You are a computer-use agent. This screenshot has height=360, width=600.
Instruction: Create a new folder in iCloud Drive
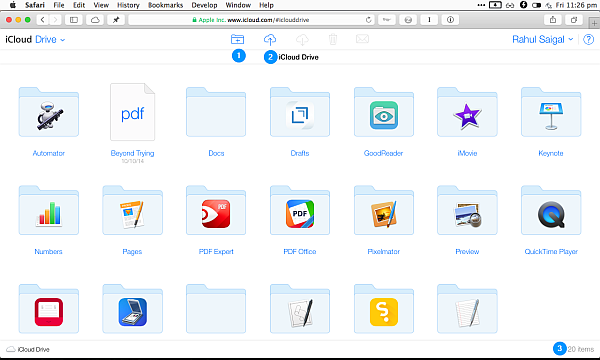click(237, 39)
